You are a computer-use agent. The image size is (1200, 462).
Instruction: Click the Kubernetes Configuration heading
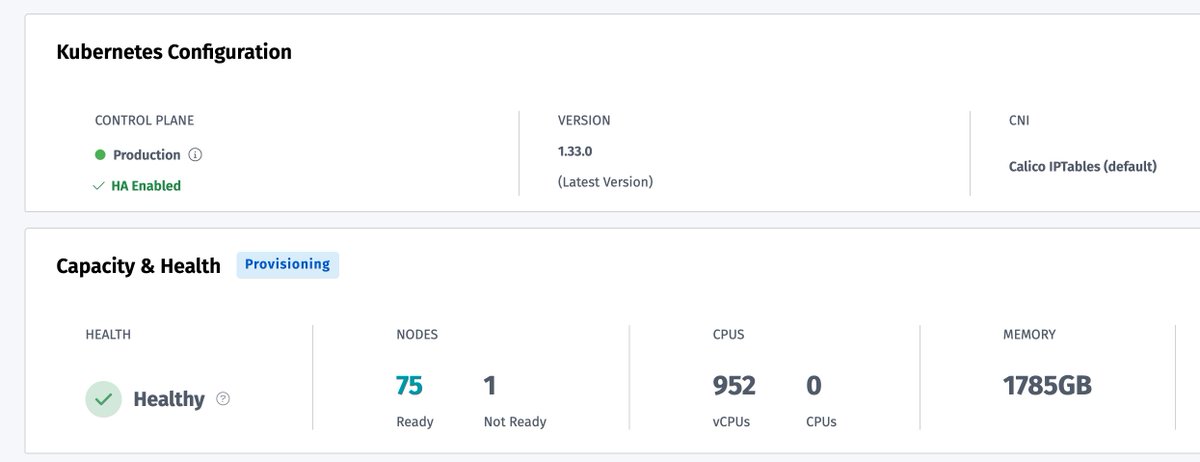tap(174, 52)
